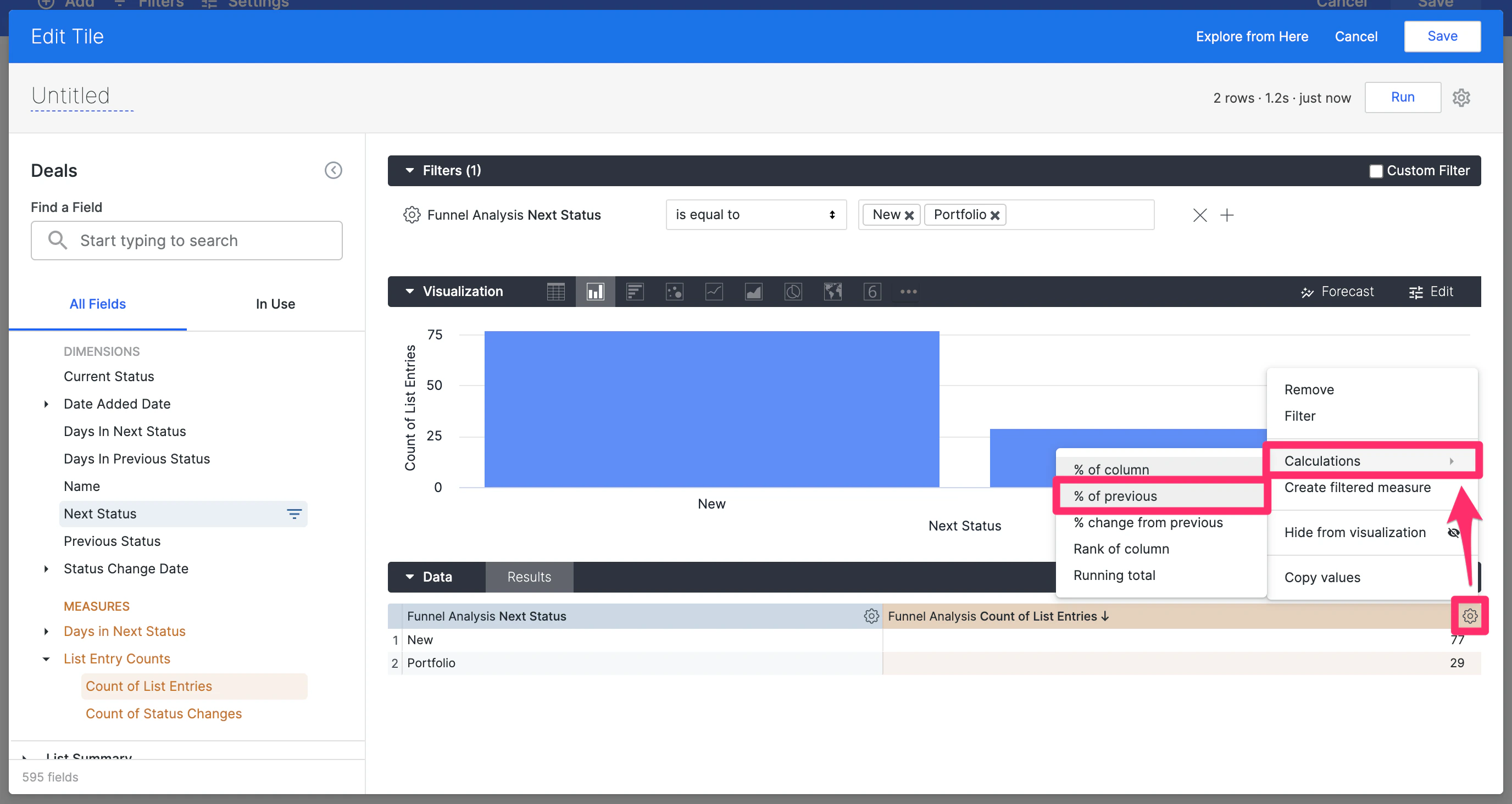Choose the single value visualization icon
1512x804 pixels.
(x=871, y=292)
